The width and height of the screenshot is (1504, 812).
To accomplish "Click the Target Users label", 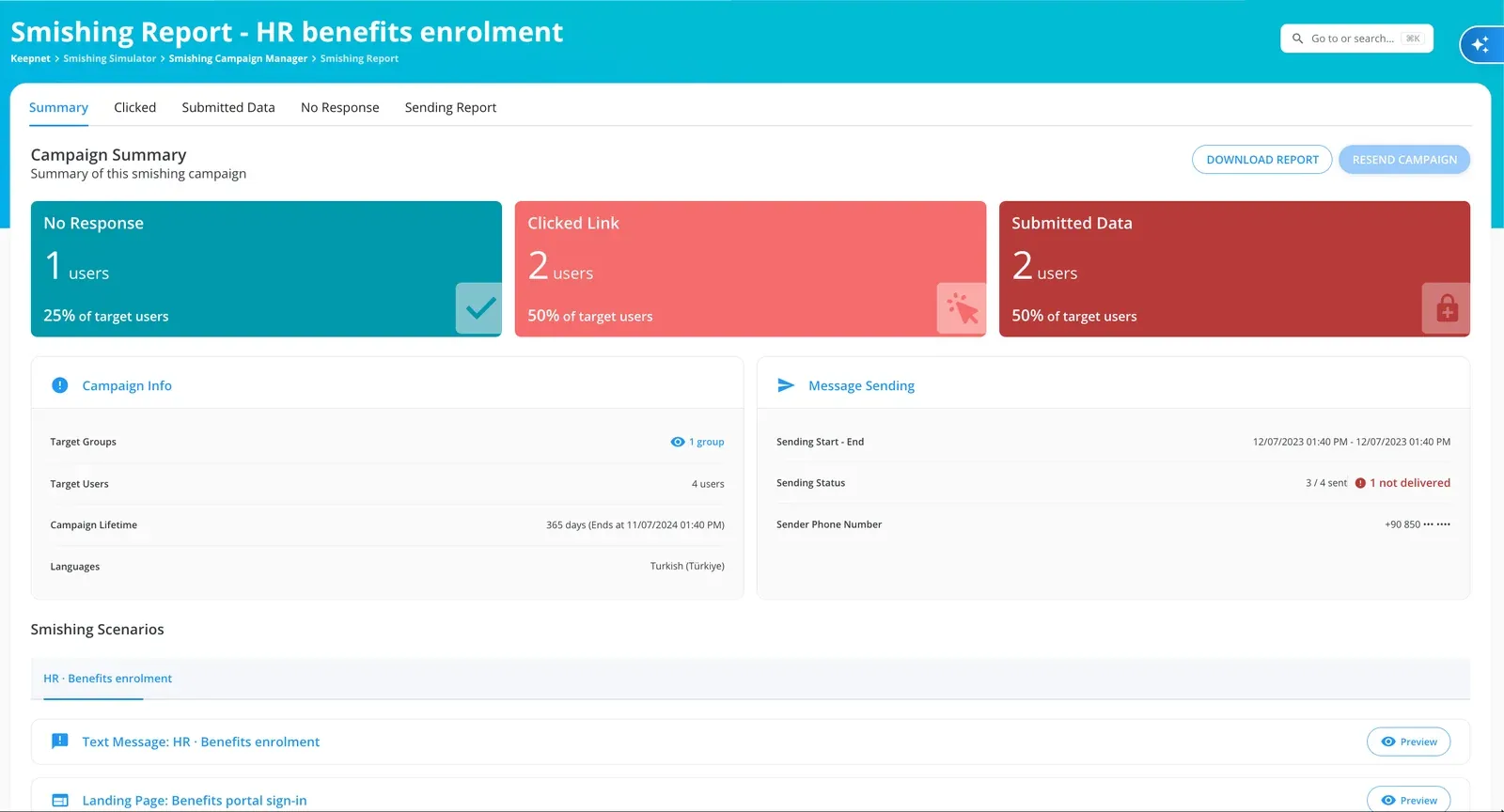I will tap(79, 484).
